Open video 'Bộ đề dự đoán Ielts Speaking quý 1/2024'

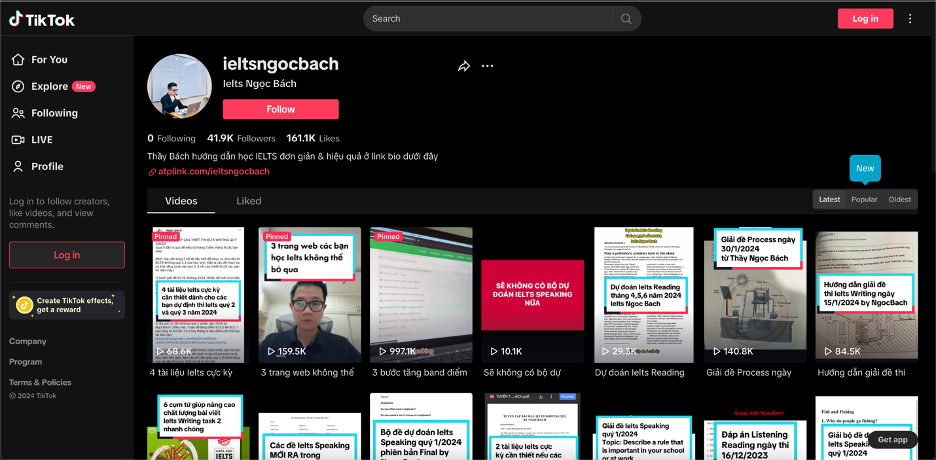[421, 427]
